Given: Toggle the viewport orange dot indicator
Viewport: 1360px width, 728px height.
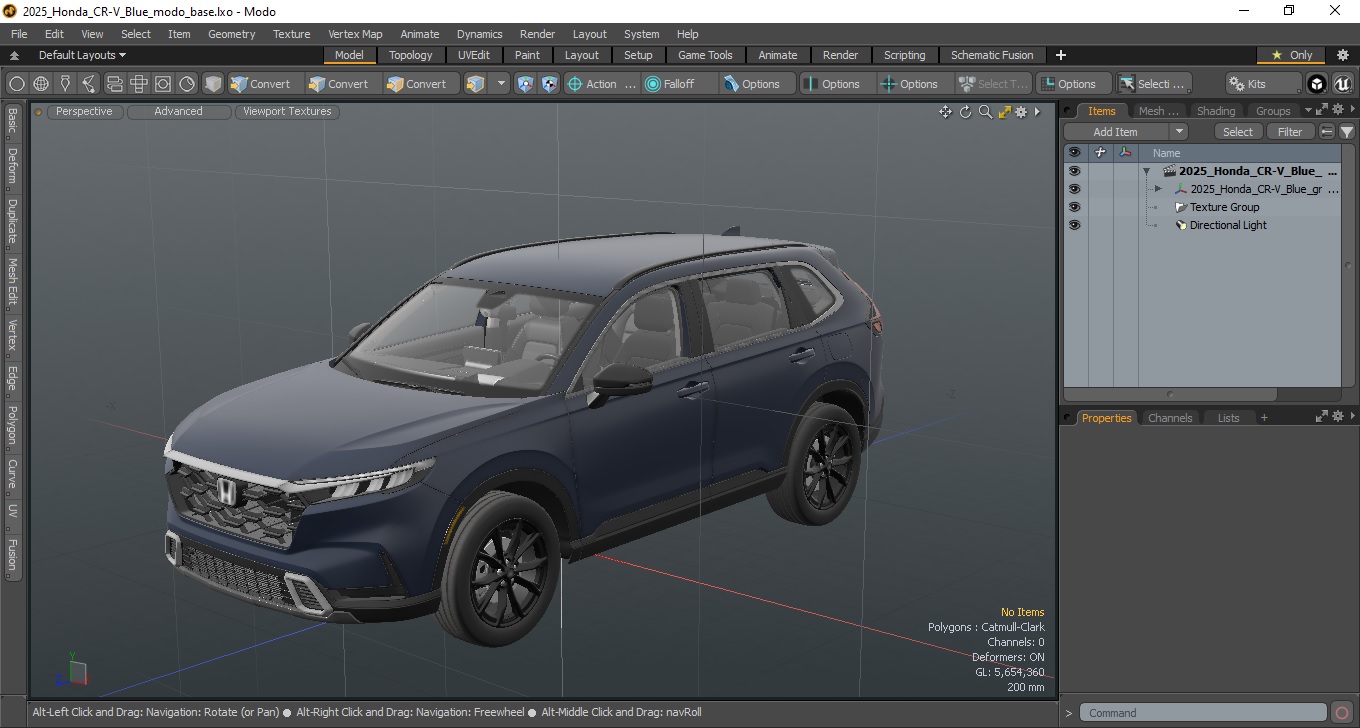Looking at the screenshot, I should (39, 112).
